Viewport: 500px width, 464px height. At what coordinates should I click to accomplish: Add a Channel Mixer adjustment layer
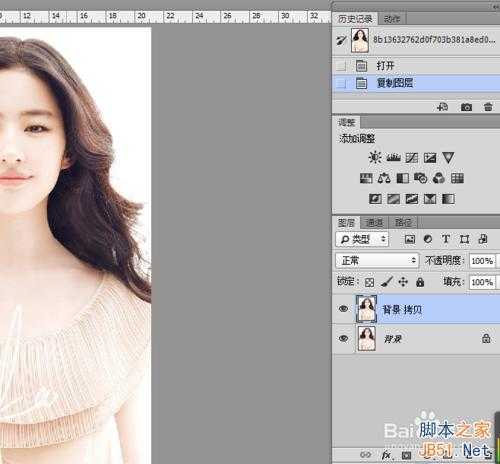pos(439,178)
